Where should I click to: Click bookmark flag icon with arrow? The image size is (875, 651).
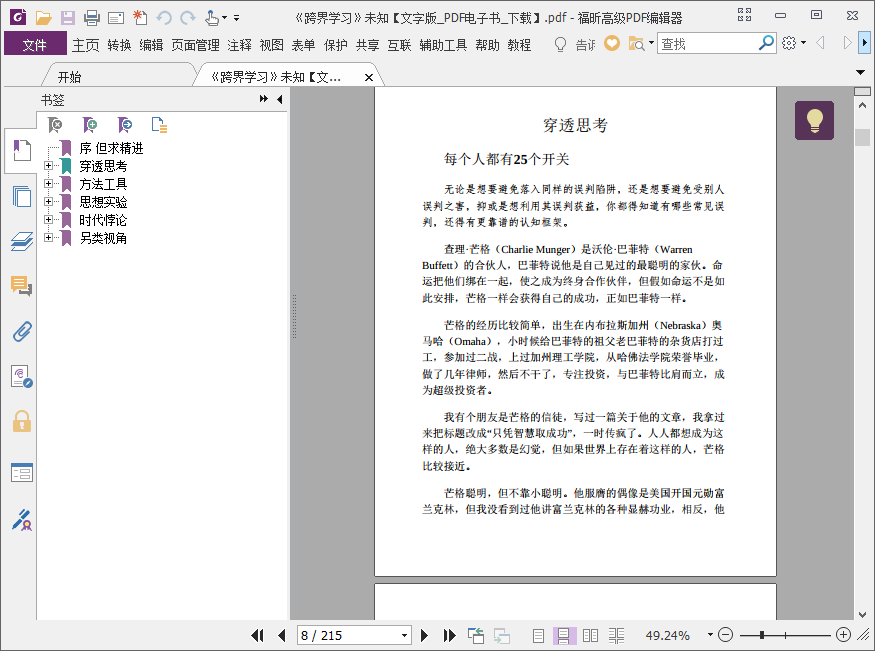tap(124, 125)
